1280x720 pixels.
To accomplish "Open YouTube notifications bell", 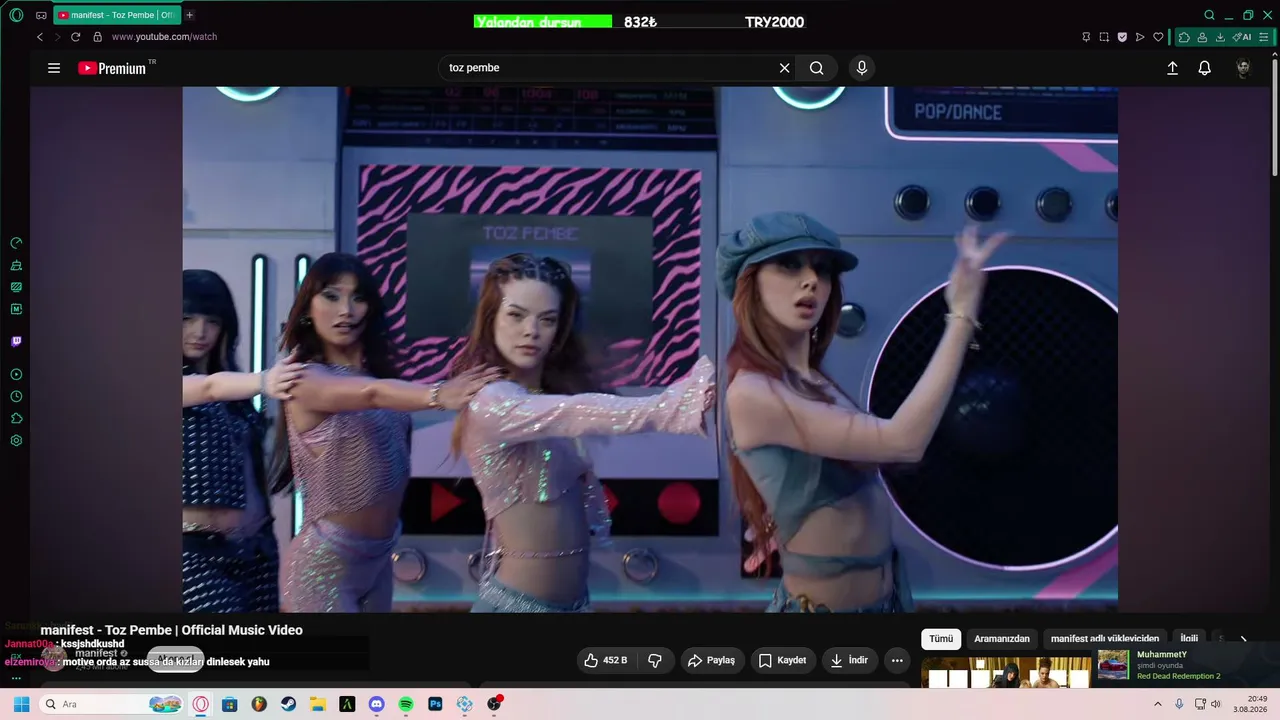I will [1205, 68].
